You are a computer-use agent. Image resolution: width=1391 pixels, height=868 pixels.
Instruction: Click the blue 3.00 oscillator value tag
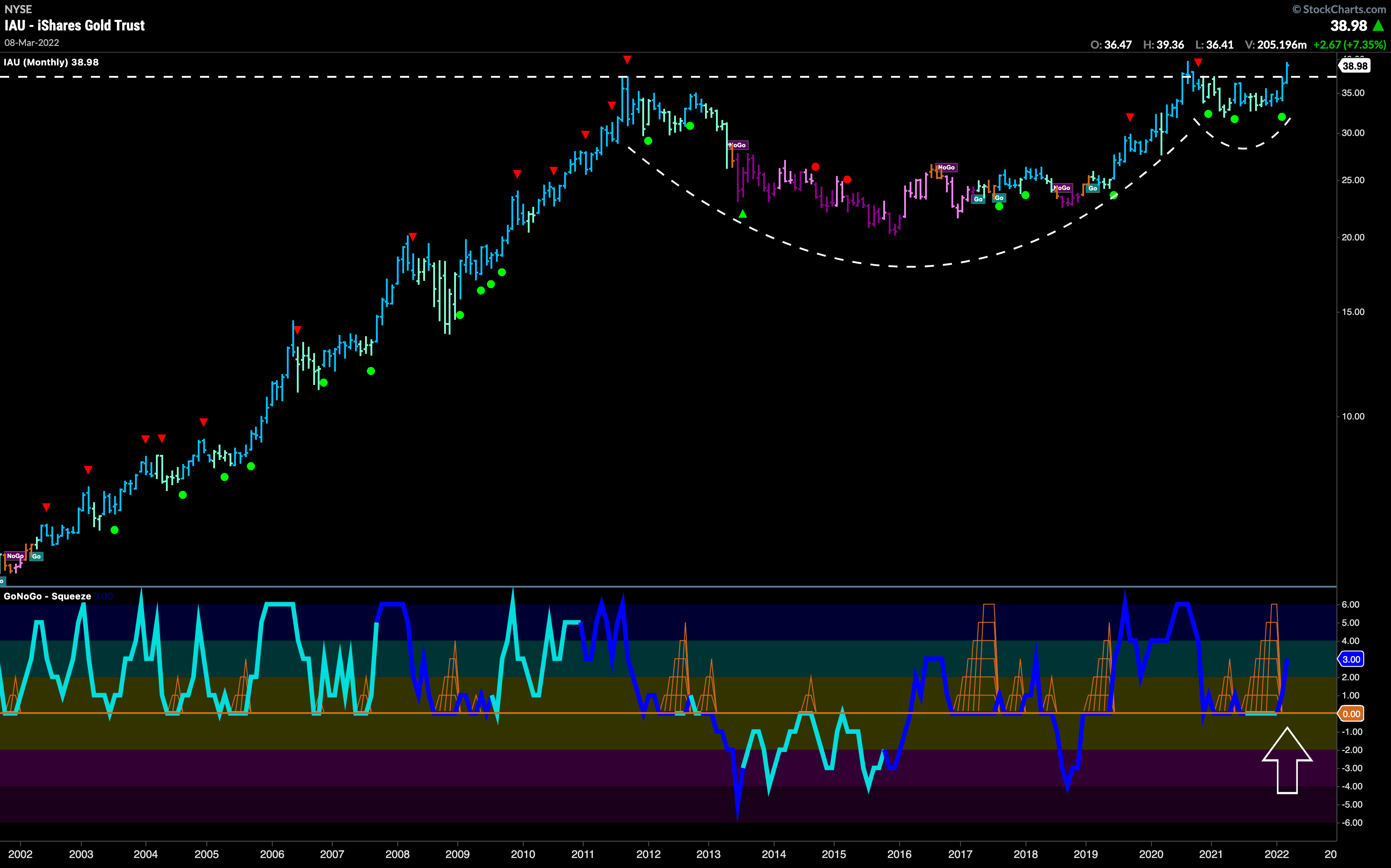(x=1351, y=659)
